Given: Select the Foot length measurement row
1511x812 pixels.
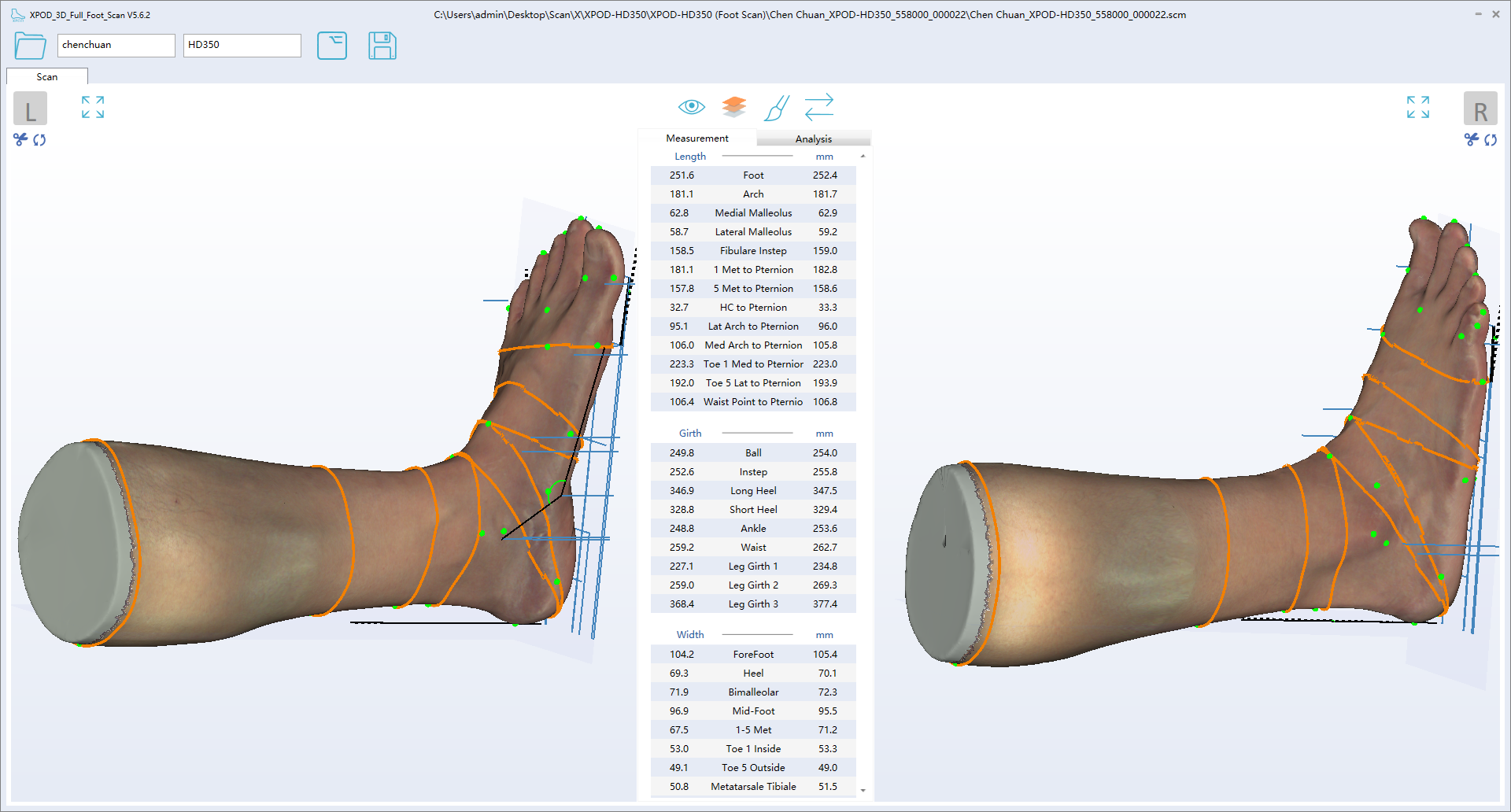Looking at the screenshot, I should pos(752,175).
